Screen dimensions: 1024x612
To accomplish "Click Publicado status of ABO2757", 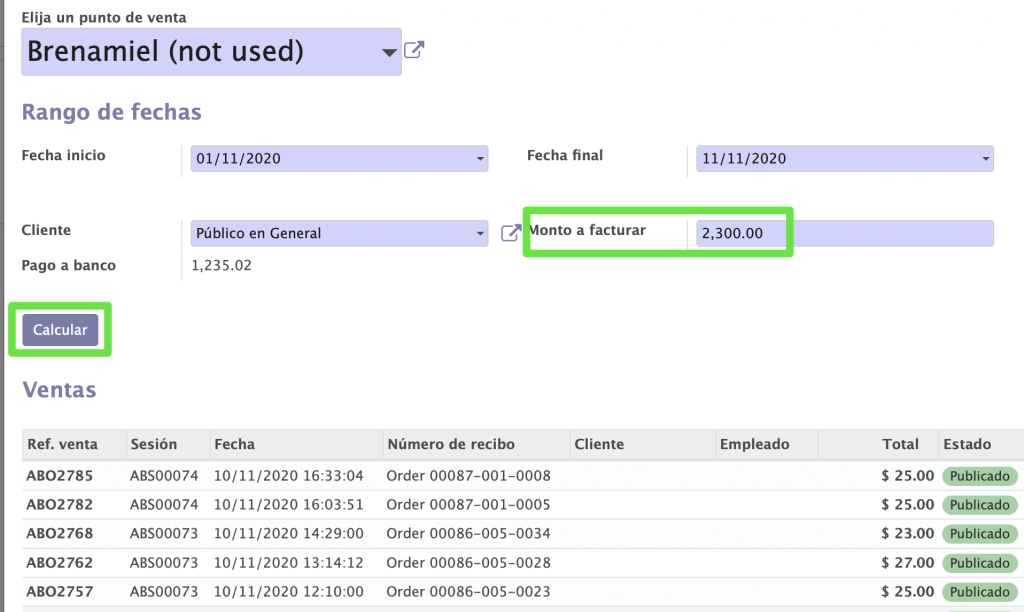I will coord(980,592).
